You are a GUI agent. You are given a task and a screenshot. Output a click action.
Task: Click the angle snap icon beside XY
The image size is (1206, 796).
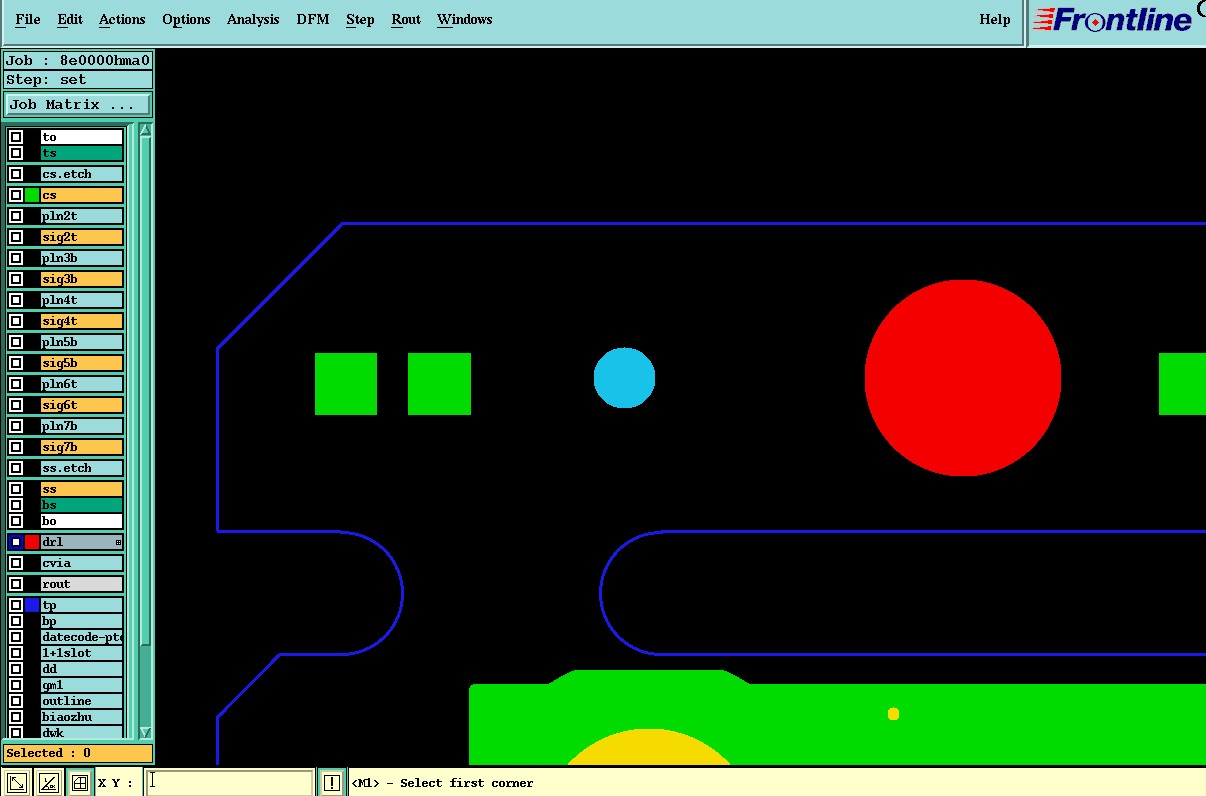point(48,783)
